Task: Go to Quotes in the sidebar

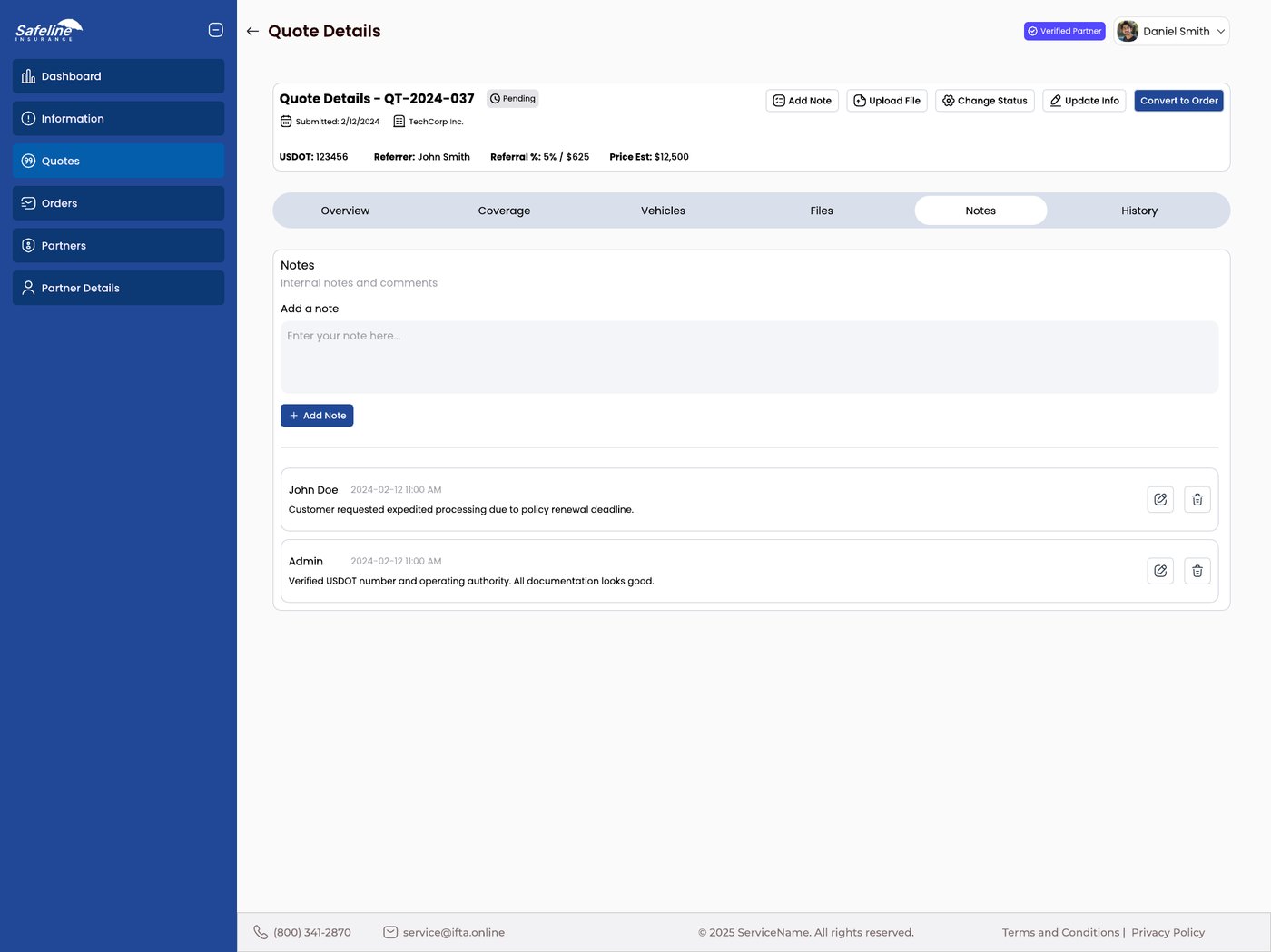Action: (118, 161)
